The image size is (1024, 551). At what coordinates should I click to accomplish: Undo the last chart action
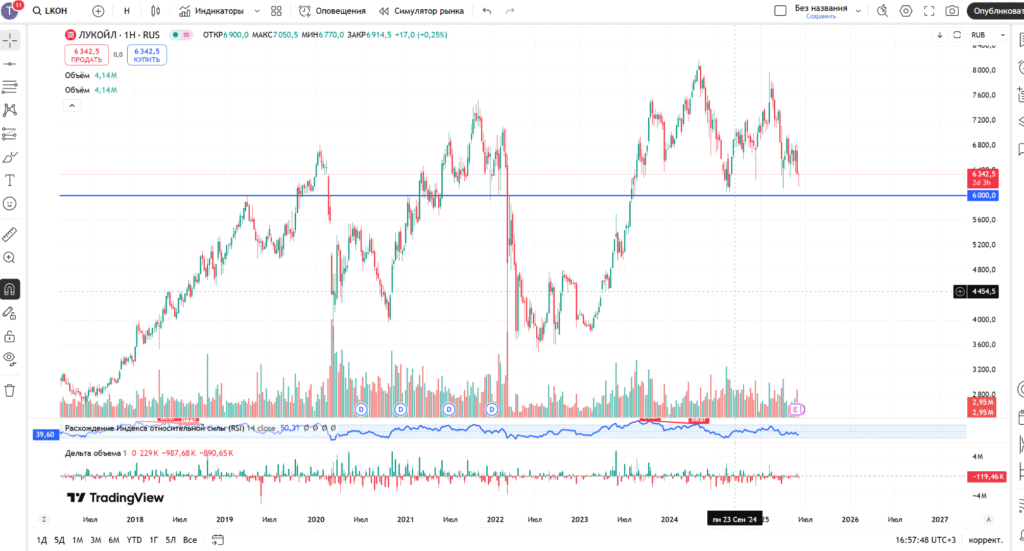[487, 11]
